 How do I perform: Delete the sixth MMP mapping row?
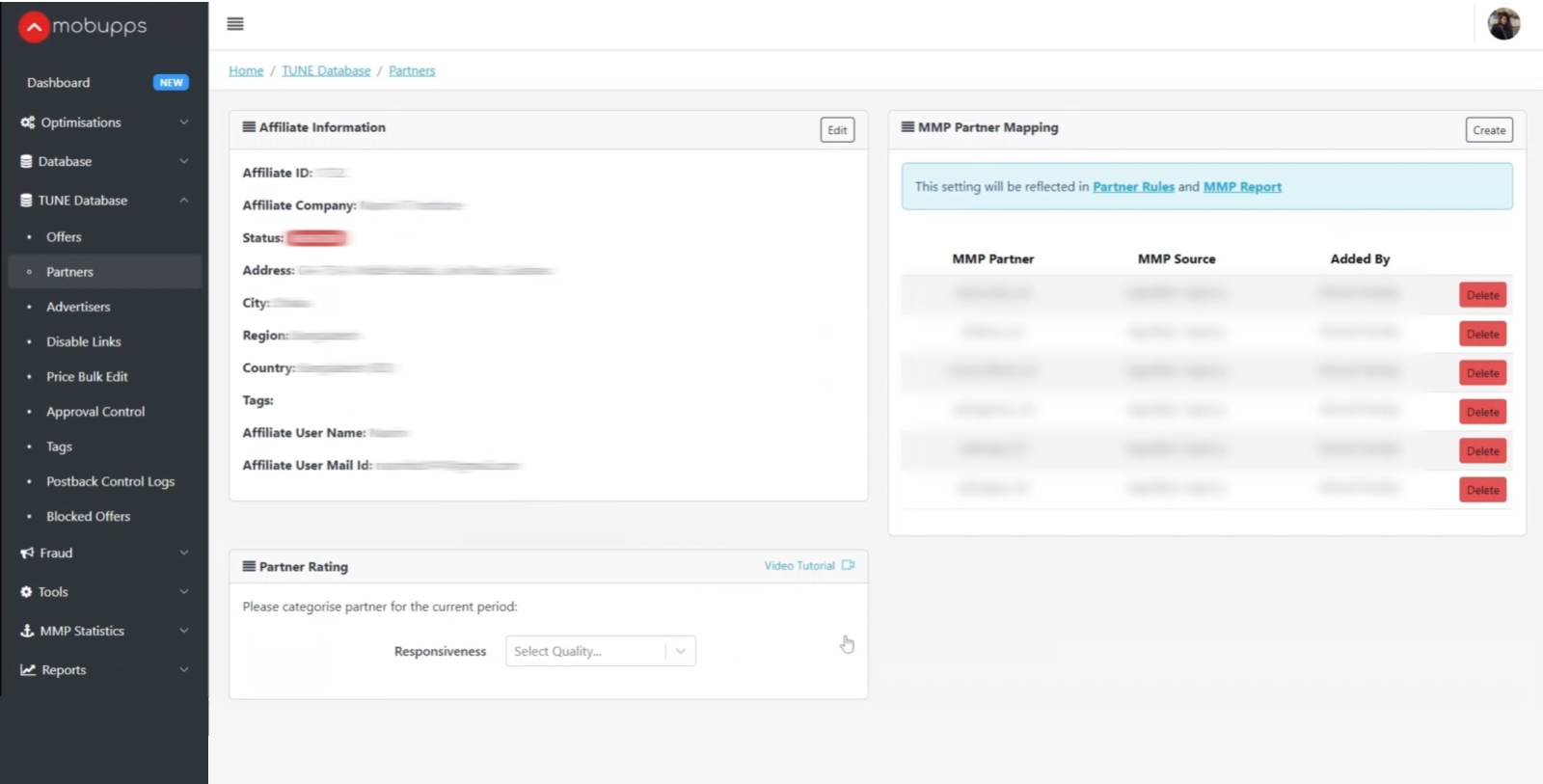pos(1482,490)
